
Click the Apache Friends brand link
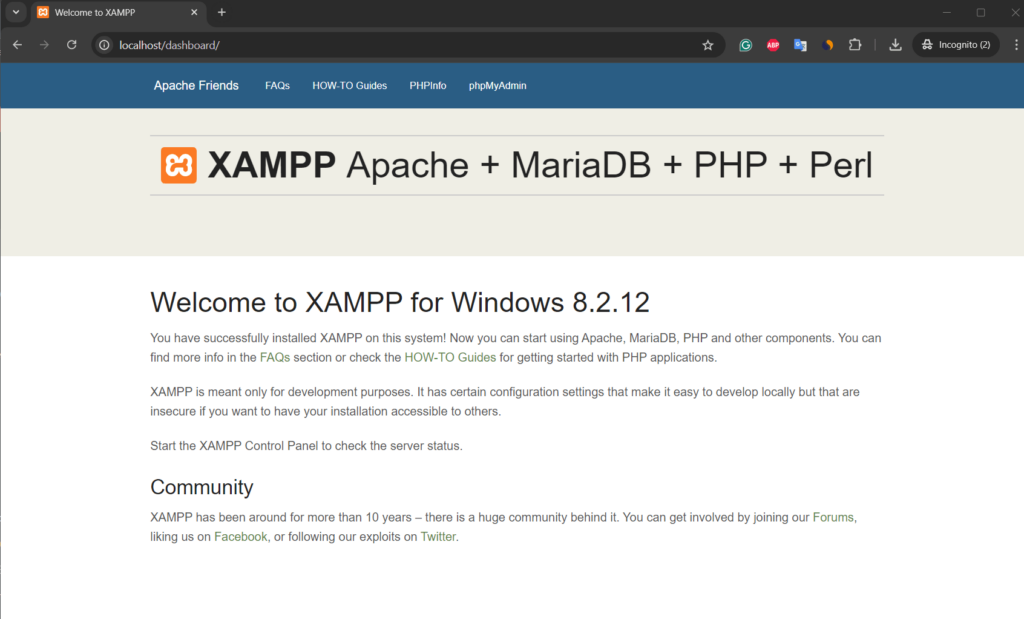click(x=196, y=86)
